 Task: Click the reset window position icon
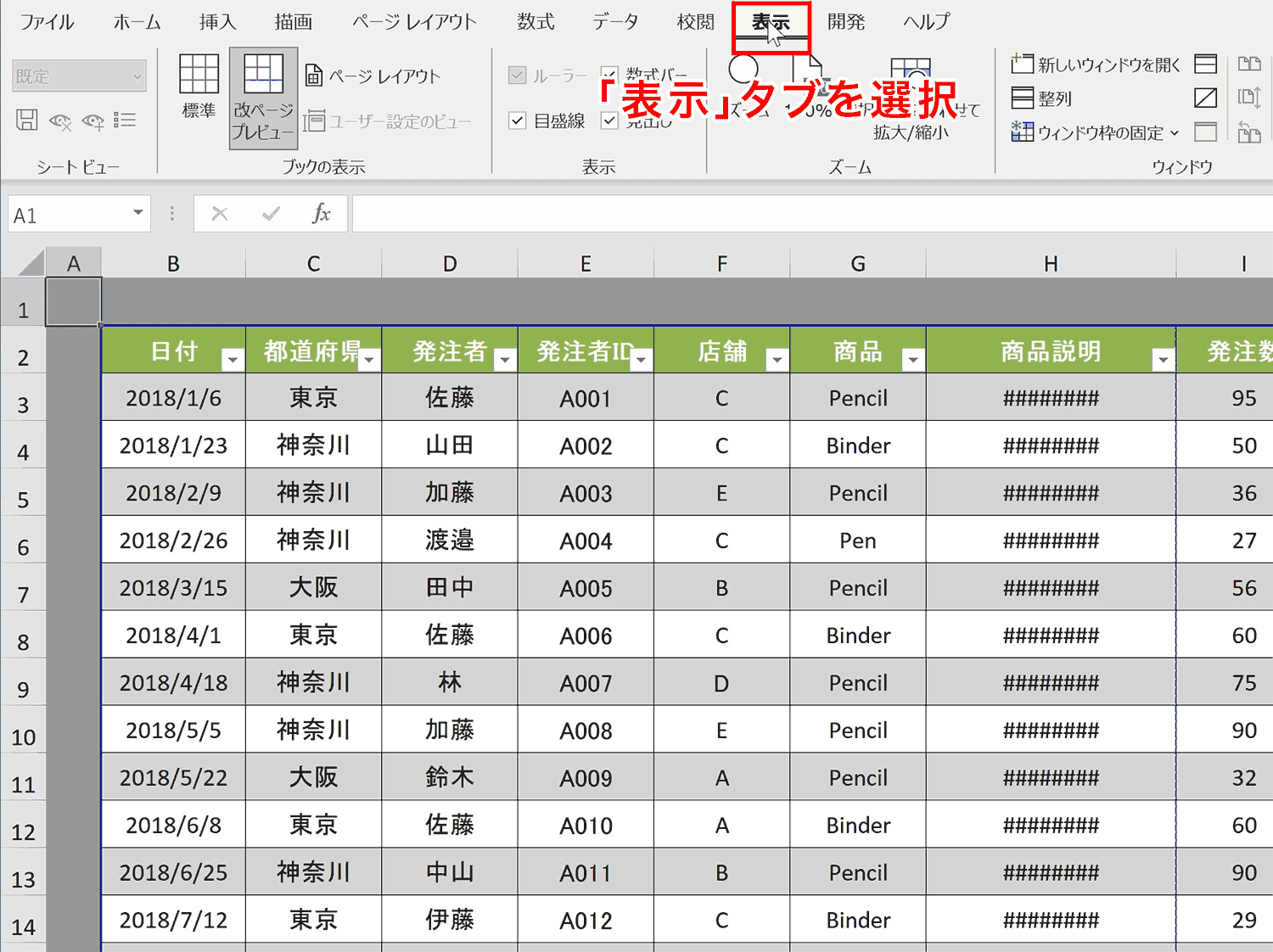tap(1249, 132)
